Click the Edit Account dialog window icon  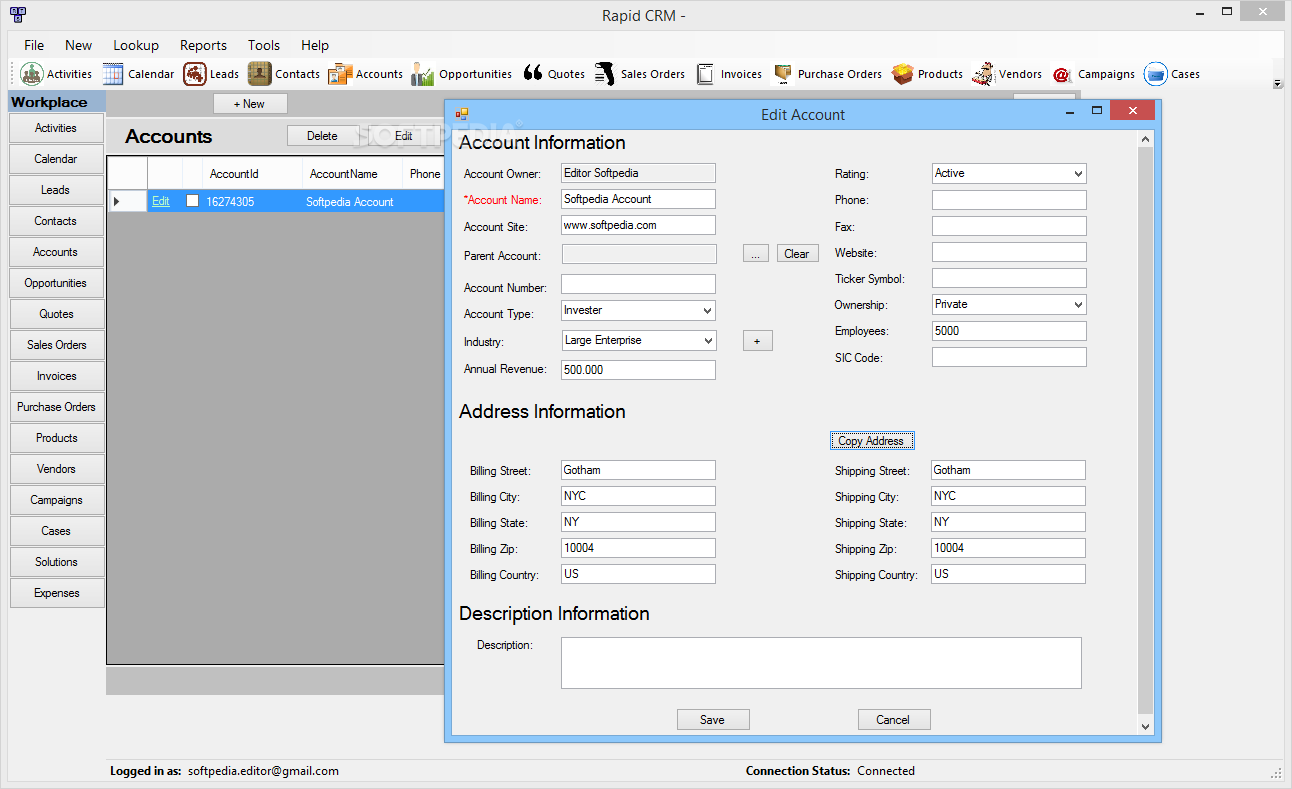click(462, 114)
